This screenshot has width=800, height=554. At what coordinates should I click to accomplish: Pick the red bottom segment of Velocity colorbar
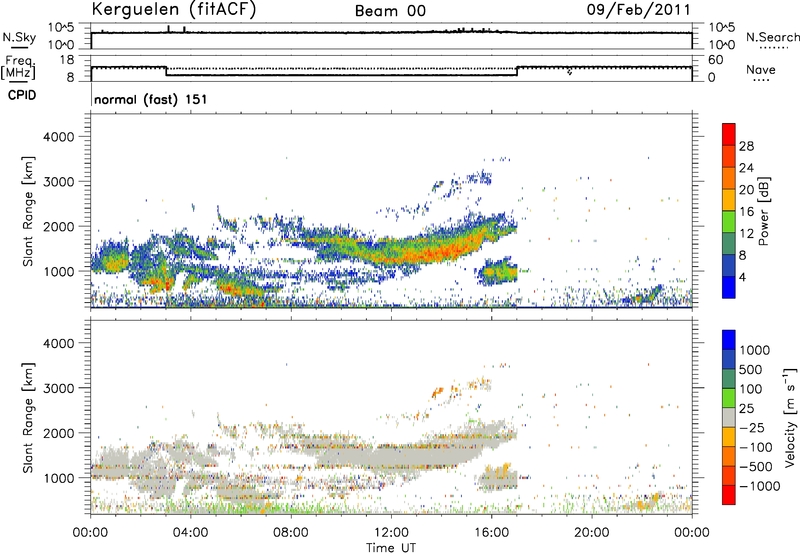click(729, 495)
